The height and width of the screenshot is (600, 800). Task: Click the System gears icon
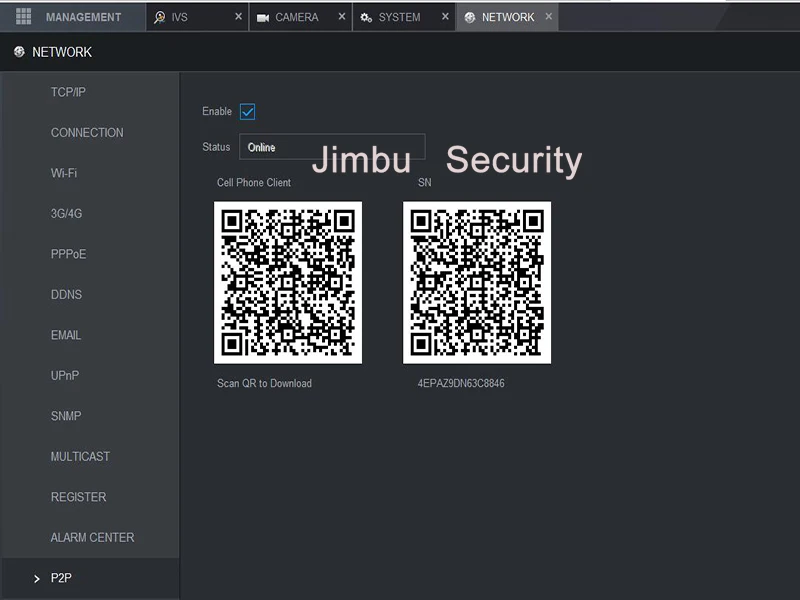(x=366, y=18)
